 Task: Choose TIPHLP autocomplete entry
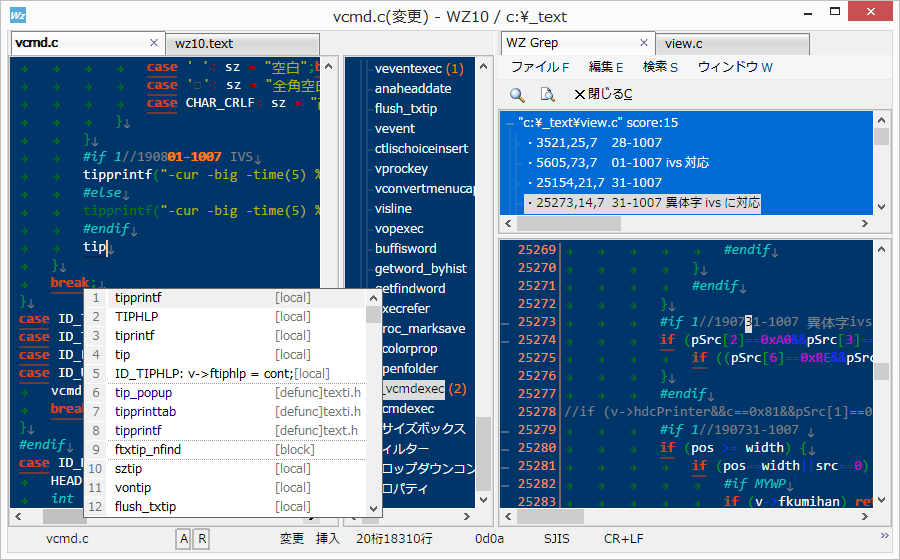pyautogui.click(x=225, y=317)
